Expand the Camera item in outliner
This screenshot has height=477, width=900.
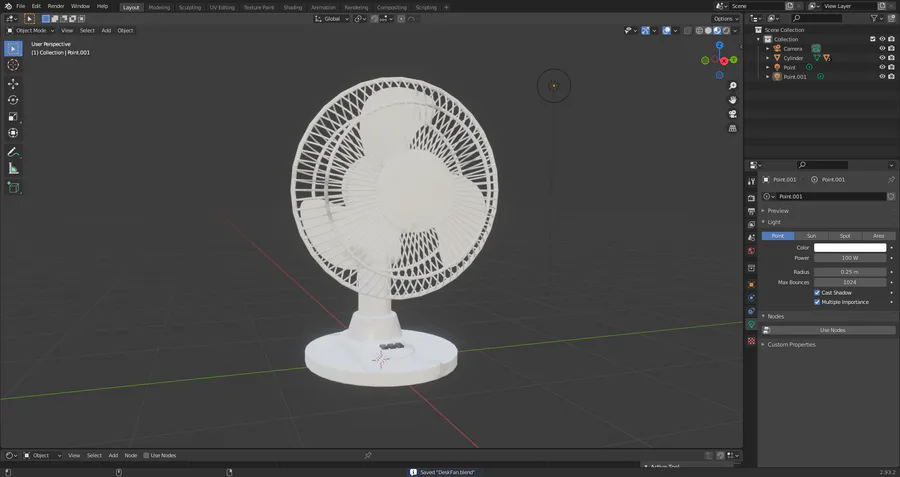click(x=767, y=49)
